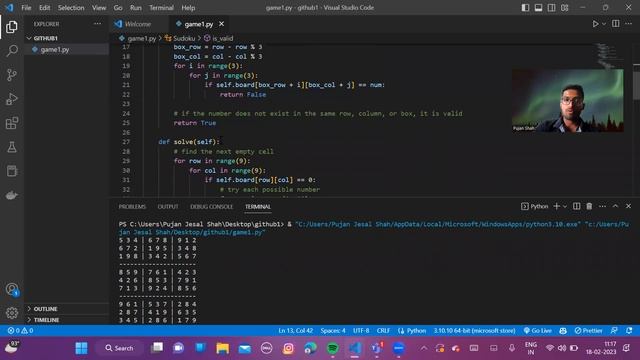The image size is (640, 360).
Task: Open the Explorer view in activity bar
Action: coord(12,27)
